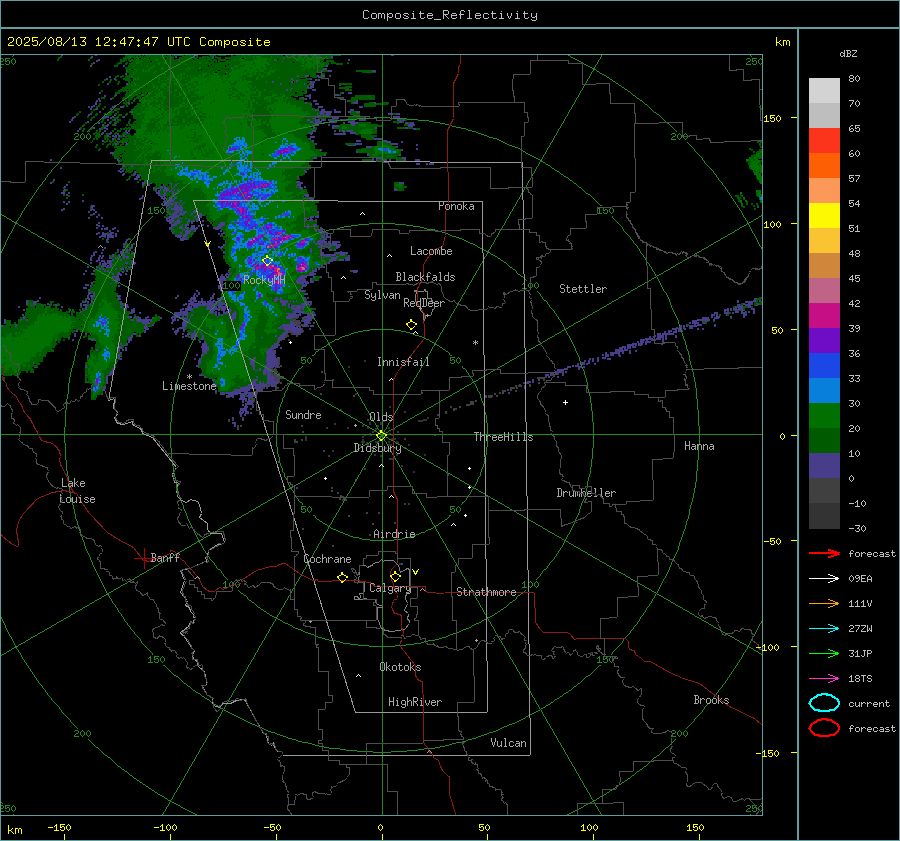
Task: Click the '18TS' legend label
Action: click(860, 679)
